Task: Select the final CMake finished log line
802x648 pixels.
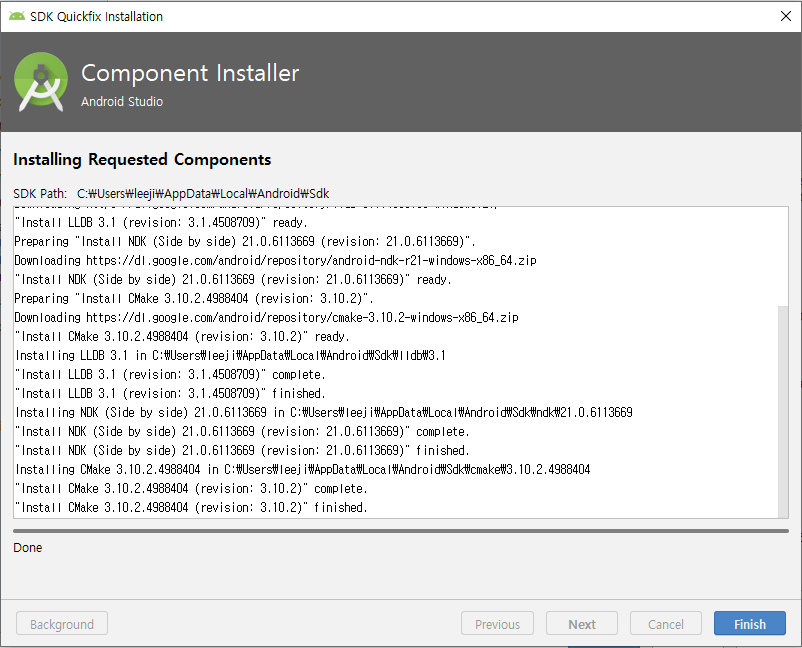Action: pyautogui.click(x=191, y=507)
